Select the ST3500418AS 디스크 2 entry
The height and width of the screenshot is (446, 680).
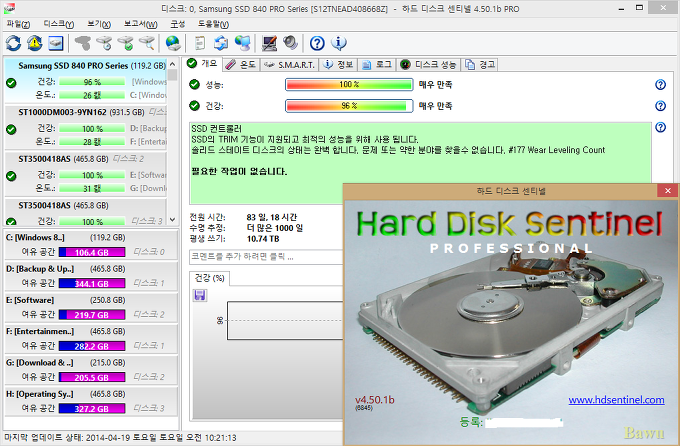pos(85,174)
